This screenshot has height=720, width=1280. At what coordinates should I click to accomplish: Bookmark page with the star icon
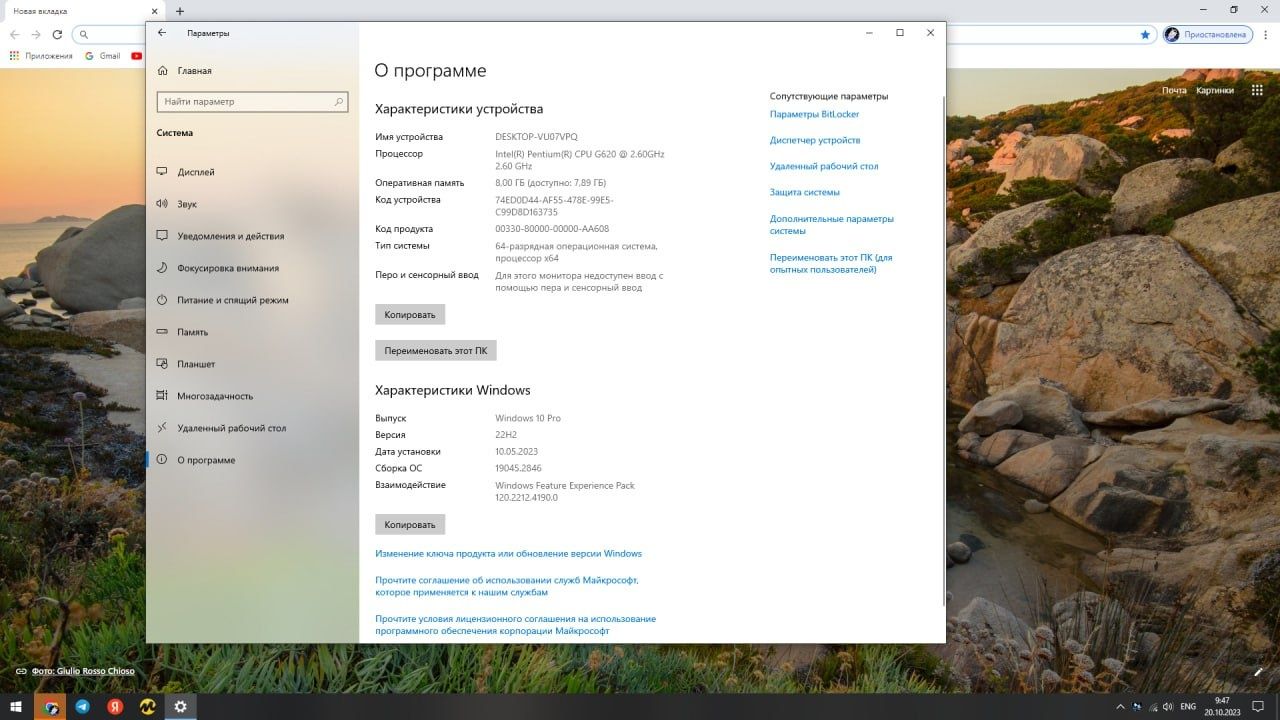[x=1145, y=34]
